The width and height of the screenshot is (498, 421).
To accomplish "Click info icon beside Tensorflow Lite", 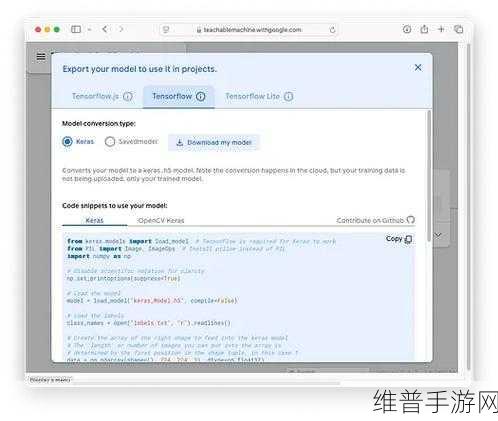I will pos(289,97).
